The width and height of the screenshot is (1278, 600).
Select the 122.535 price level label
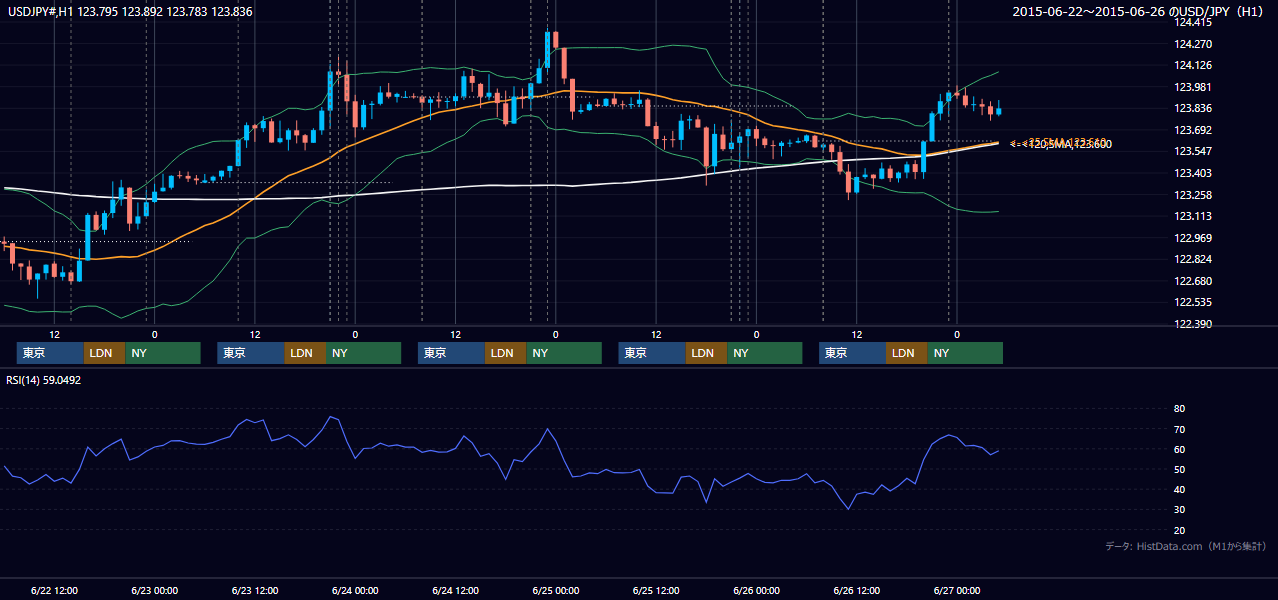[x=1194, y=302]
